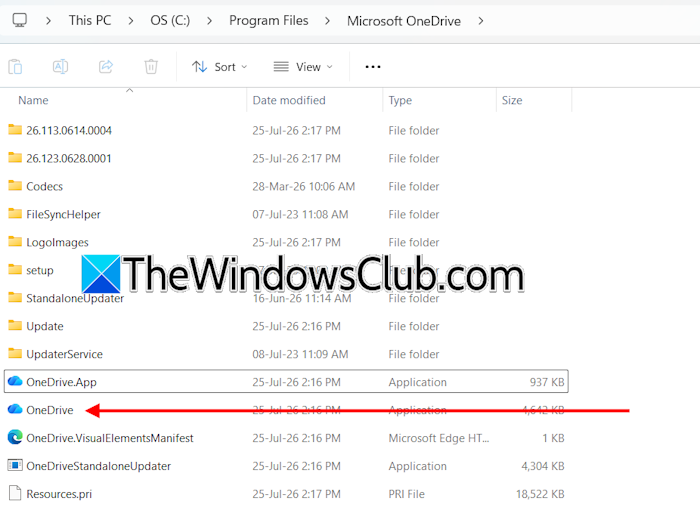This screenshot has height=523, width=700.
Task: Click the LogoImages folder icon
Action: (15, 242)
